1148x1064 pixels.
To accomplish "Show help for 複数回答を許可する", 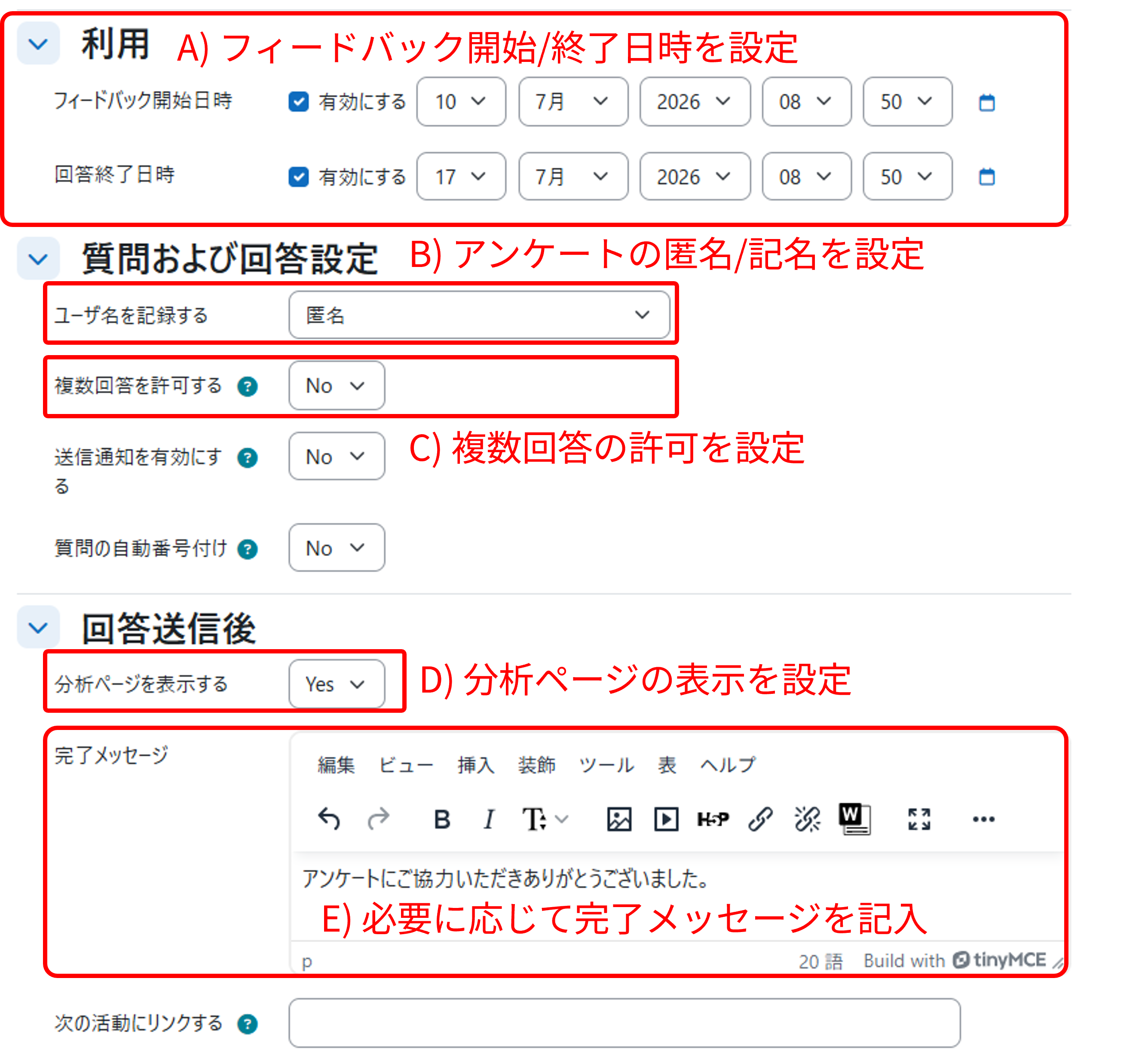I will 248,386.
